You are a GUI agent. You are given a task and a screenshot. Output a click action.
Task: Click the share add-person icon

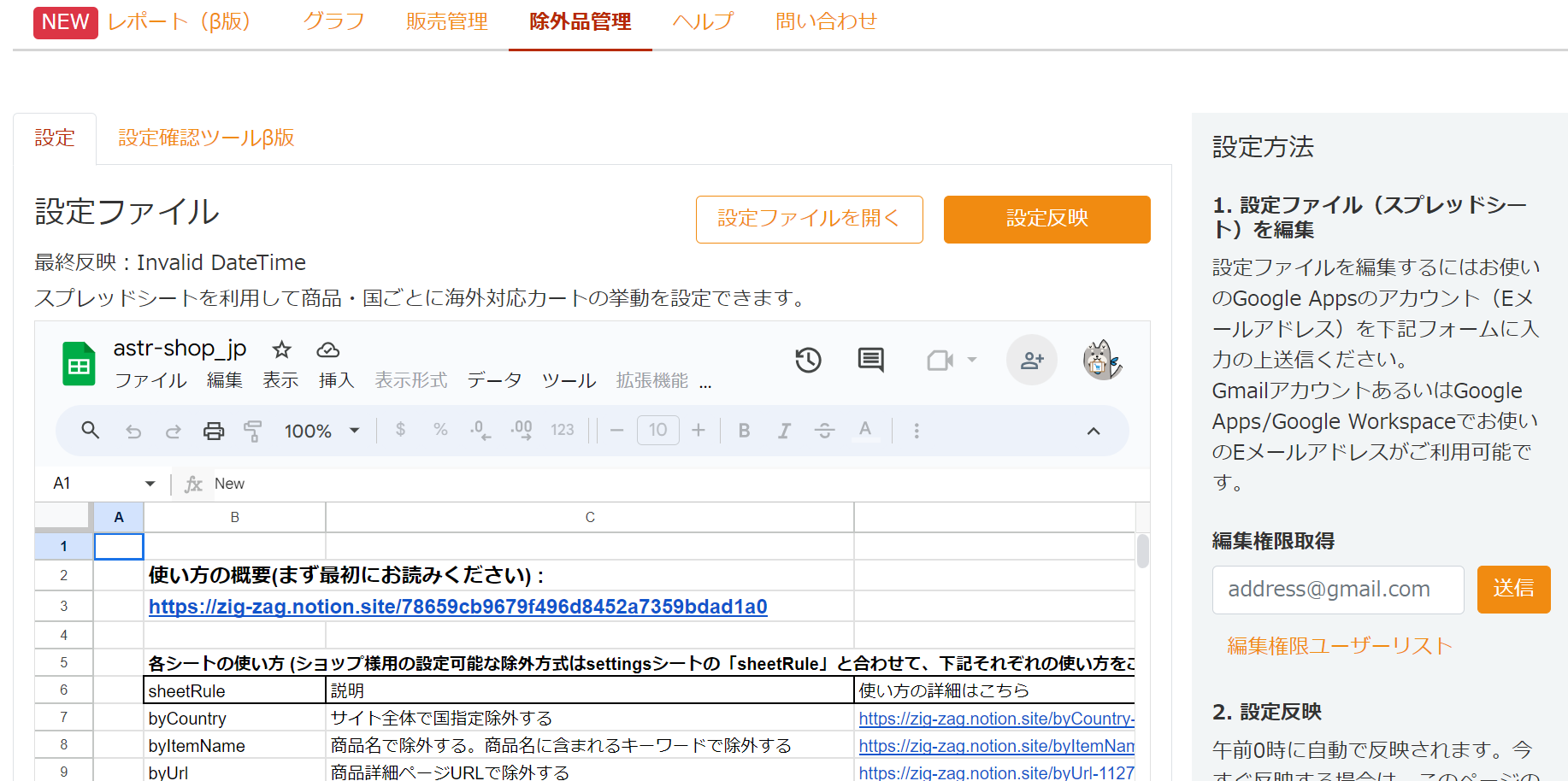click(x=1032, y=360)
